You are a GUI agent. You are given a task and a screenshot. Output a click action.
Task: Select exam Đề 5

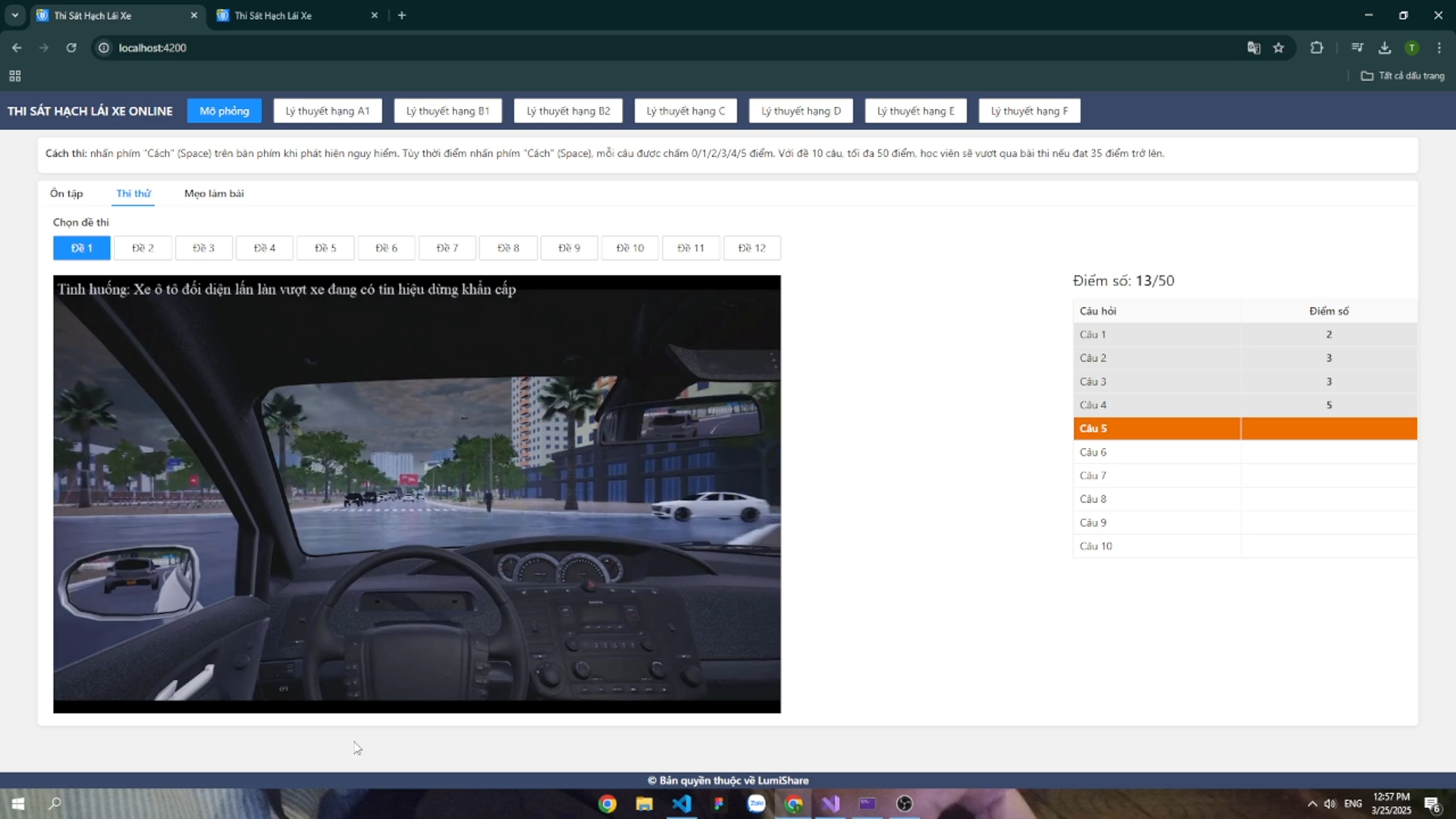point(325,248)
